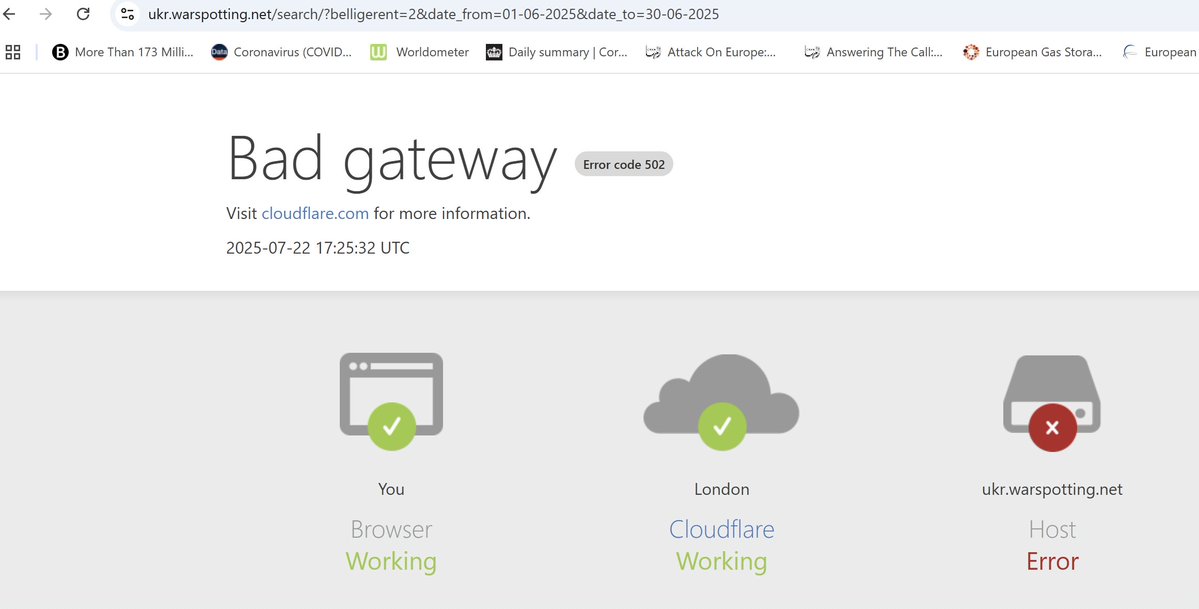Click the red 'Error' status text
1199x609 pixels.
pyautogui.click(x=1052, y=562)
